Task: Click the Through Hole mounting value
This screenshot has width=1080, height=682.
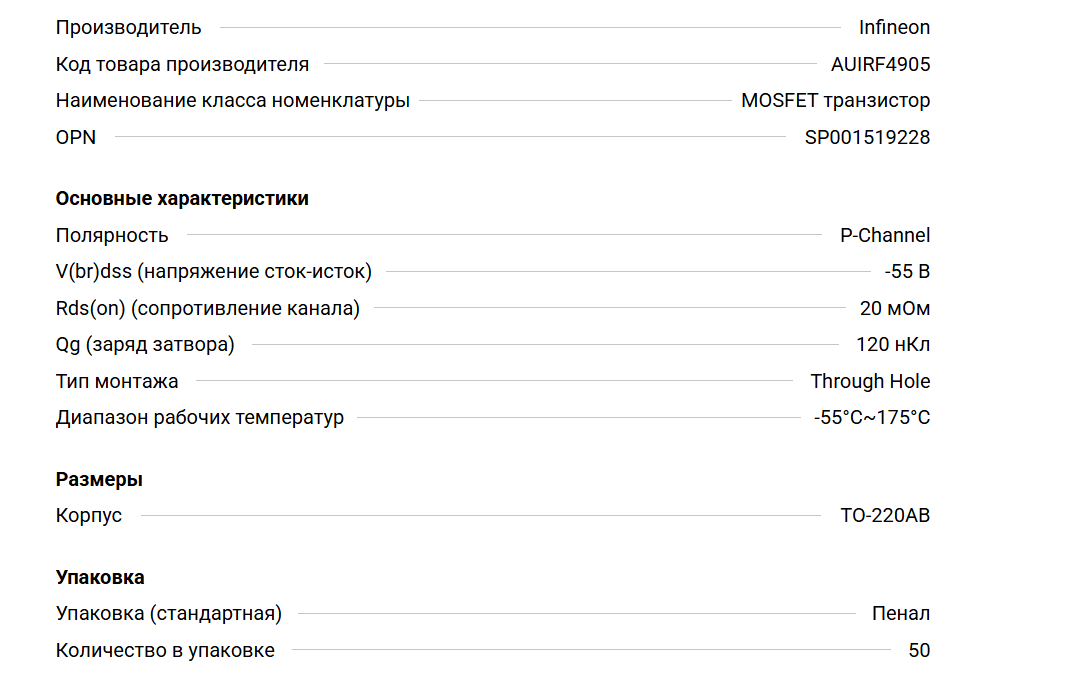Action: pyautogui.click(x=870, y=382)
